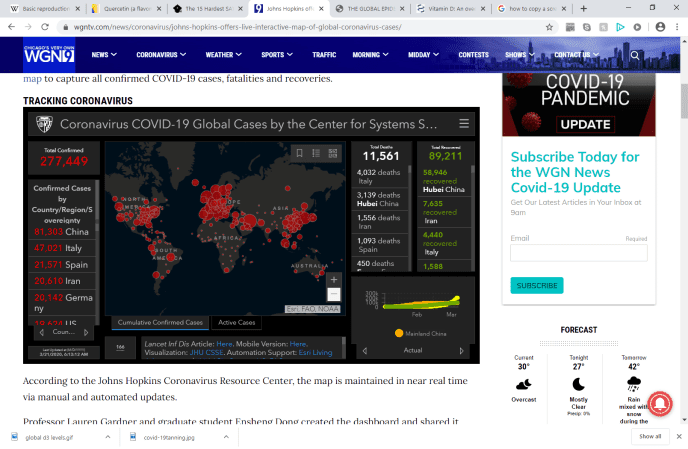Click the browser address bar
688x449 pixels.
(305, 27)
